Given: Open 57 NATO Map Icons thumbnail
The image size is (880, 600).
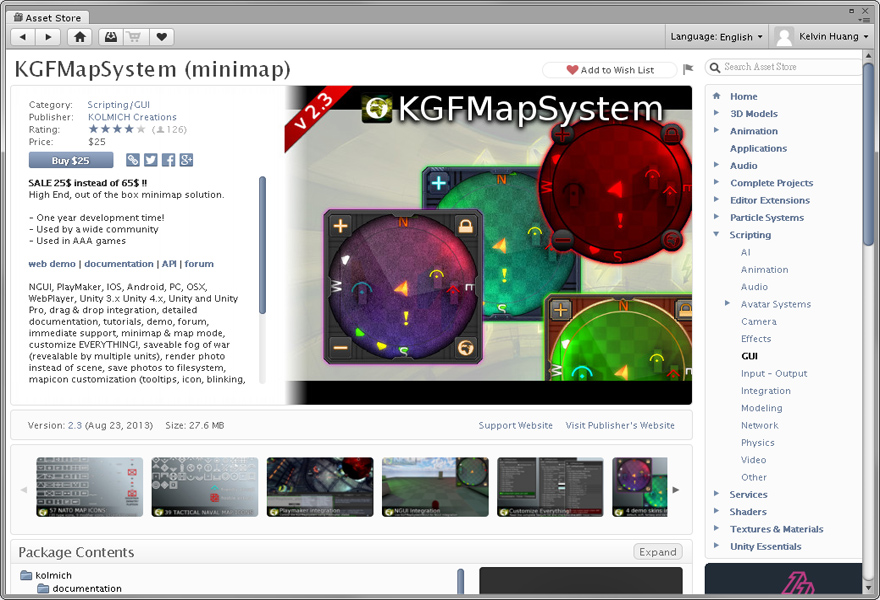Looking at the screenshot, I should click(90, 487).
